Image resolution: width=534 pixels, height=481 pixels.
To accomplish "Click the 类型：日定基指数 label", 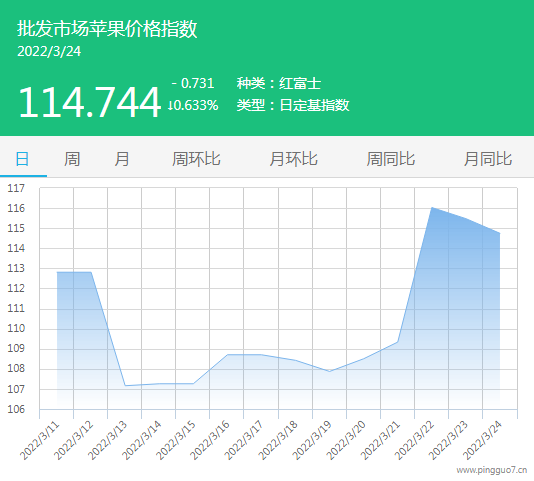I will point(293,105).
